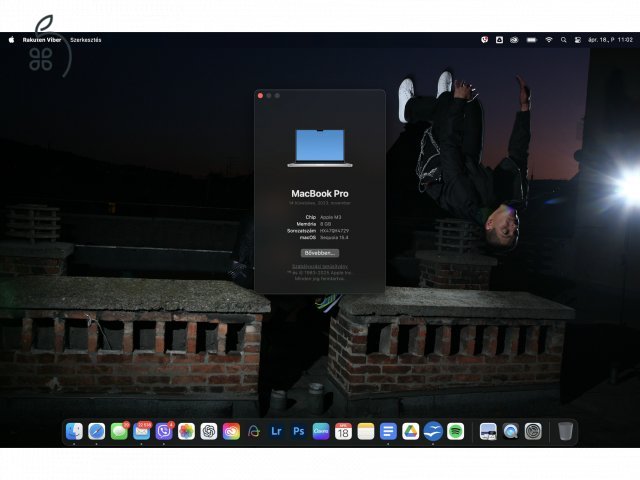
Task: Click Google Drive menu bar status icon
Action: tap(499, 40)
